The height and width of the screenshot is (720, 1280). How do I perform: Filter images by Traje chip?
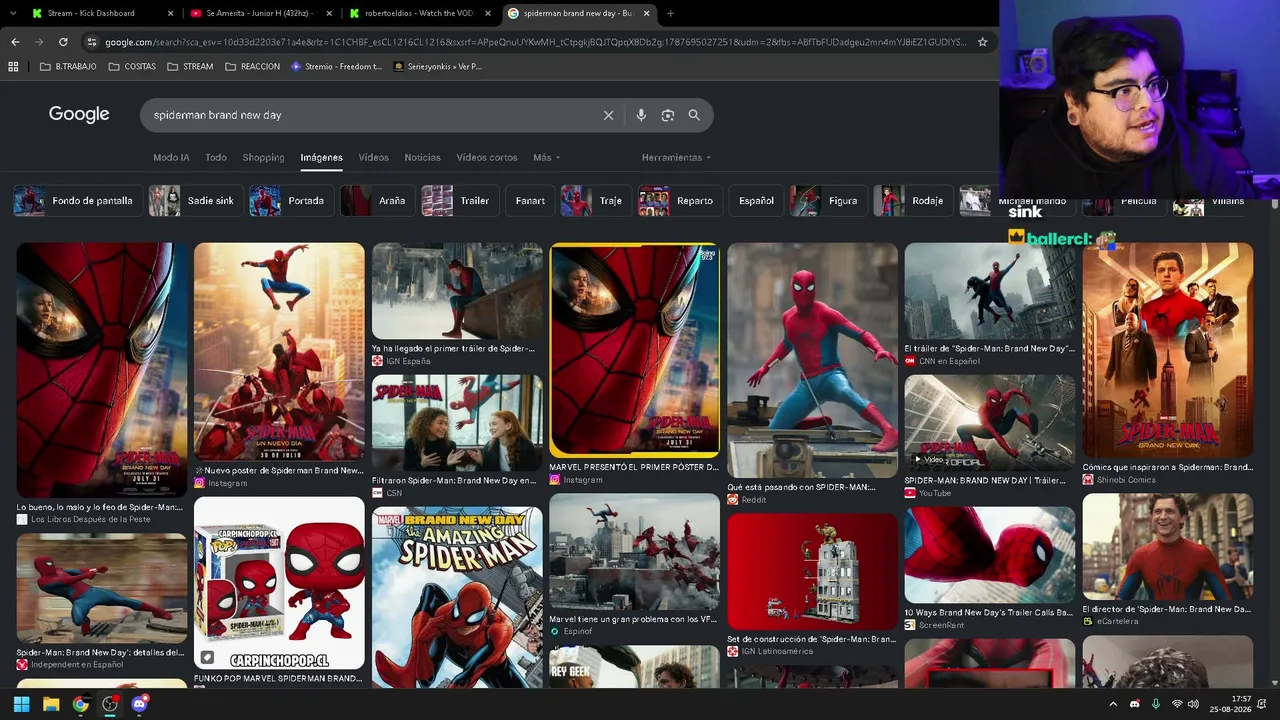594,201
